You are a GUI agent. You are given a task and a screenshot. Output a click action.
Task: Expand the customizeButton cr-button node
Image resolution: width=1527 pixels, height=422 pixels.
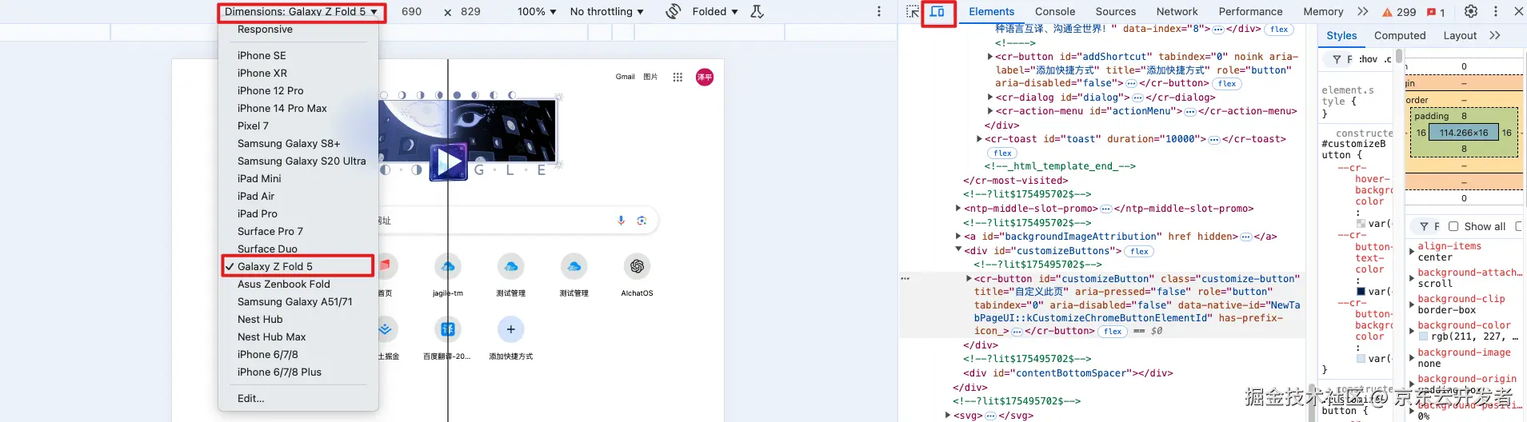click(x=969, y=278)
